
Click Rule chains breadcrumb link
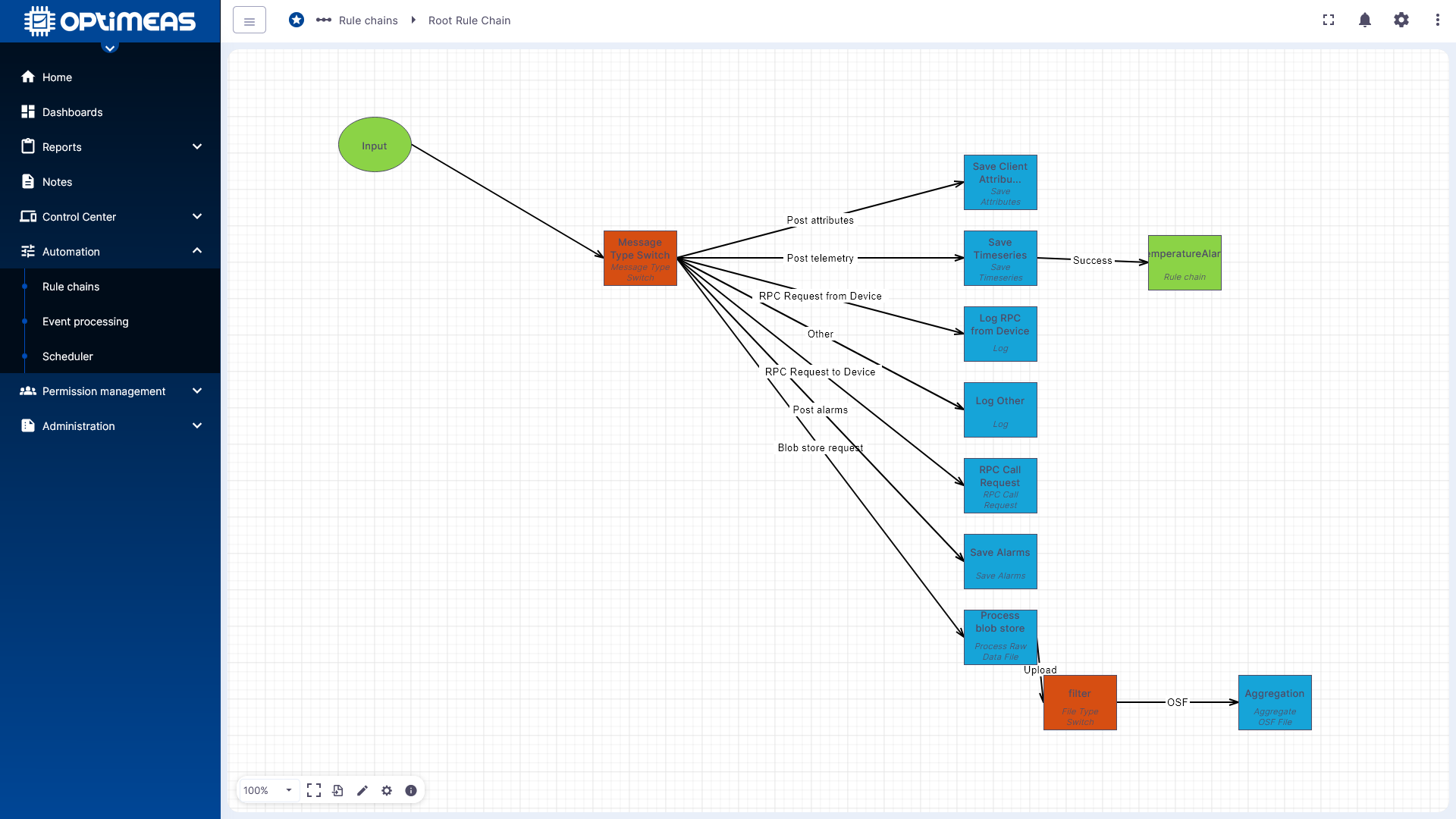(368, 20)
